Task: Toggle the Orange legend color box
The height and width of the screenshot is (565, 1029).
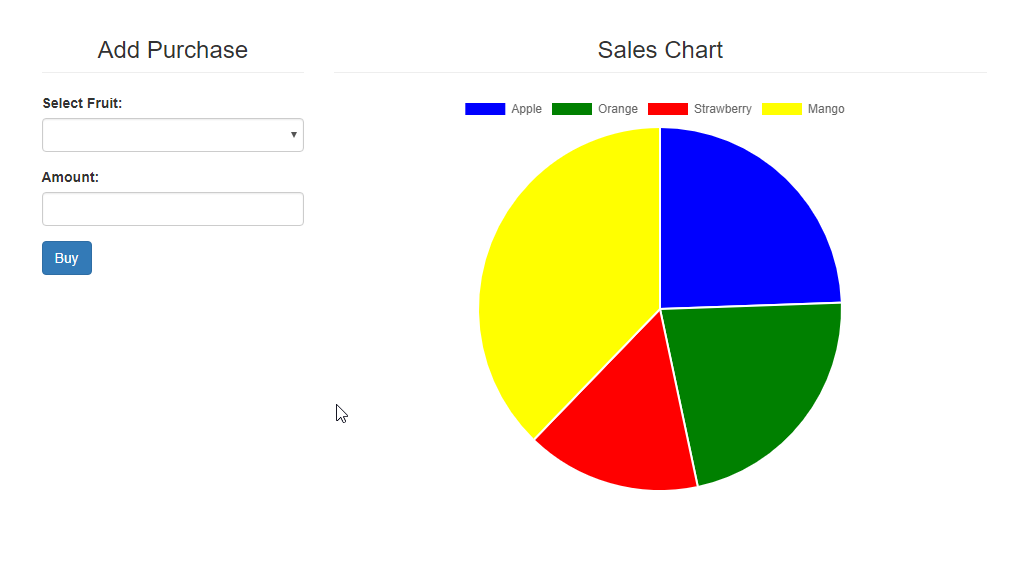Action: click(x=572, y=109)
